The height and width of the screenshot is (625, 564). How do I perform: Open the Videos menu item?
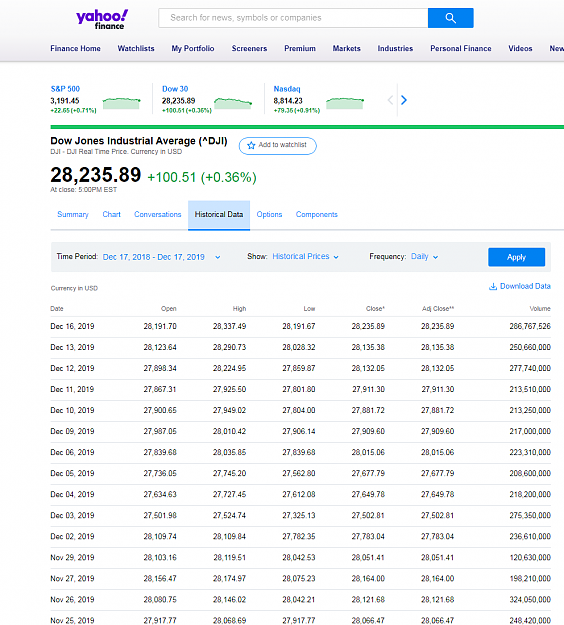tap(520, 49)
